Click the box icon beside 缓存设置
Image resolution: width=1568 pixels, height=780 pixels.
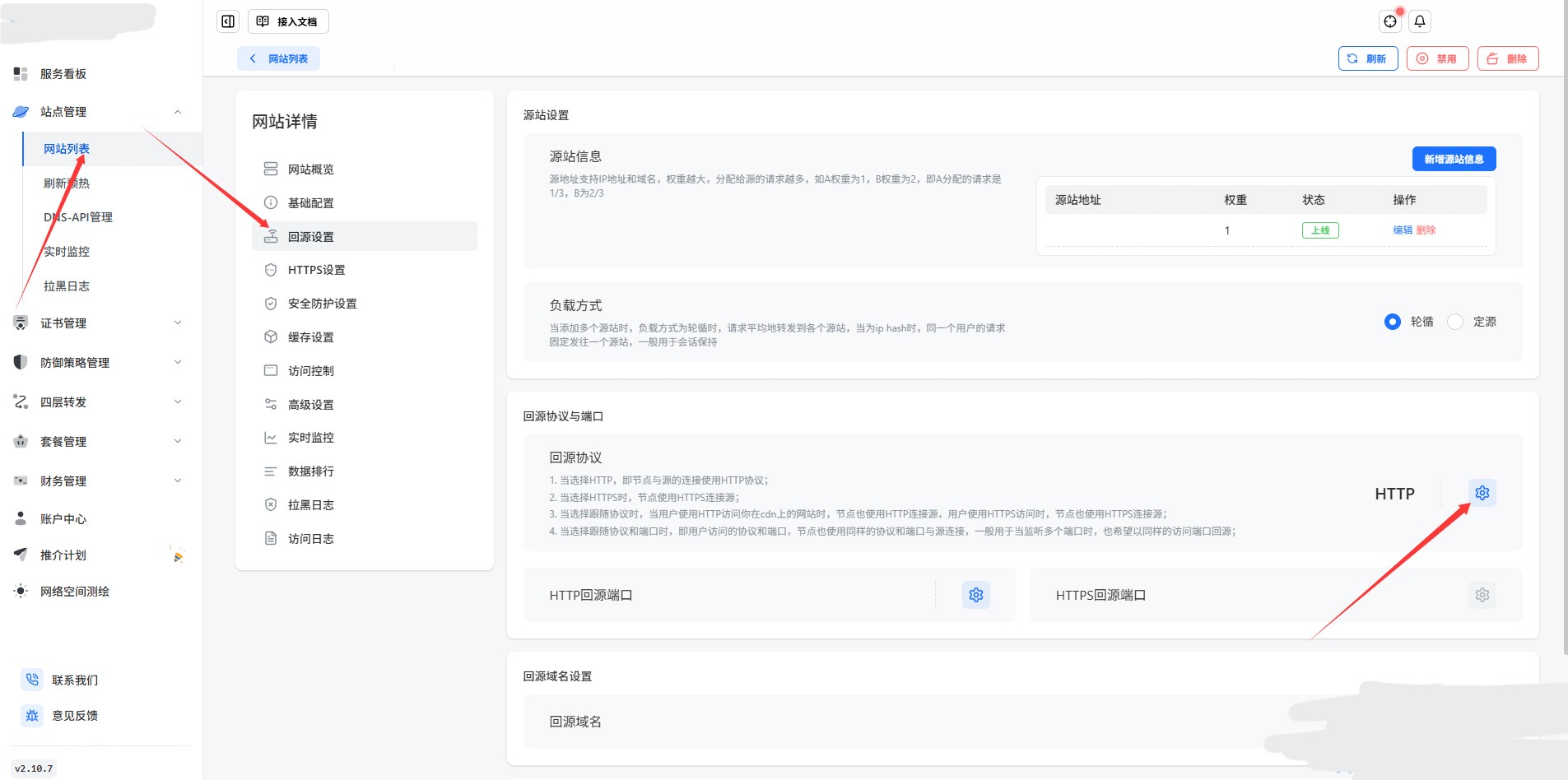pyautogui.click(x=271, y=336)
